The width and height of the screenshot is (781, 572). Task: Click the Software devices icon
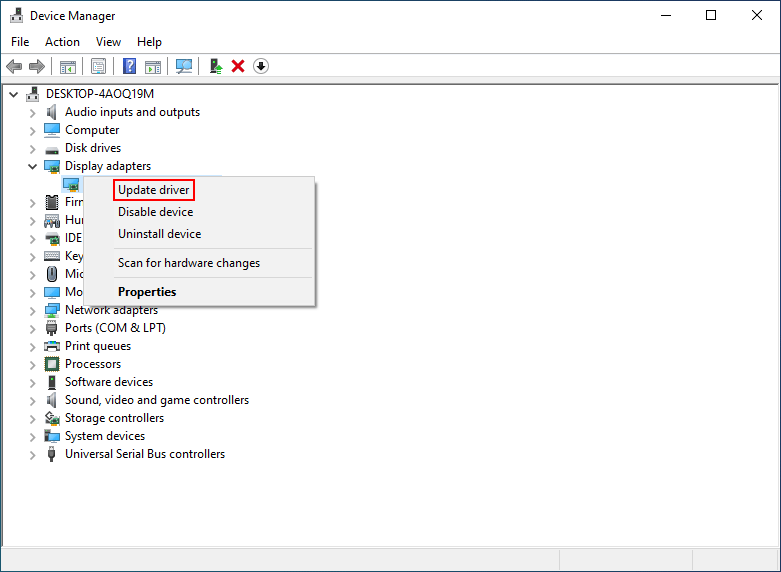52,382
